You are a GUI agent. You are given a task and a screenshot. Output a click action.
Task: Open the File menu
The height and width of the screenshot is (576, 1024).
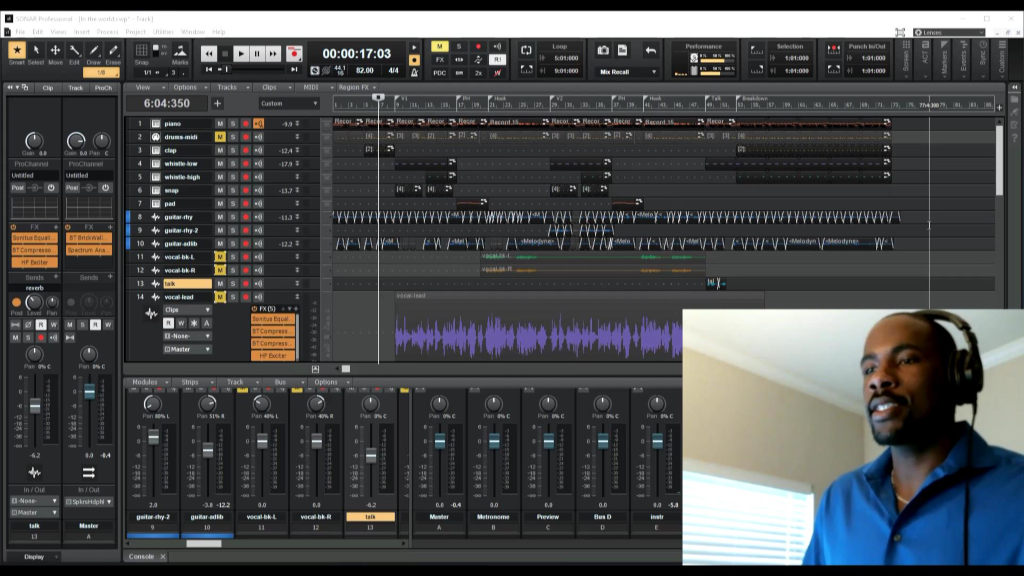[20, 32]
